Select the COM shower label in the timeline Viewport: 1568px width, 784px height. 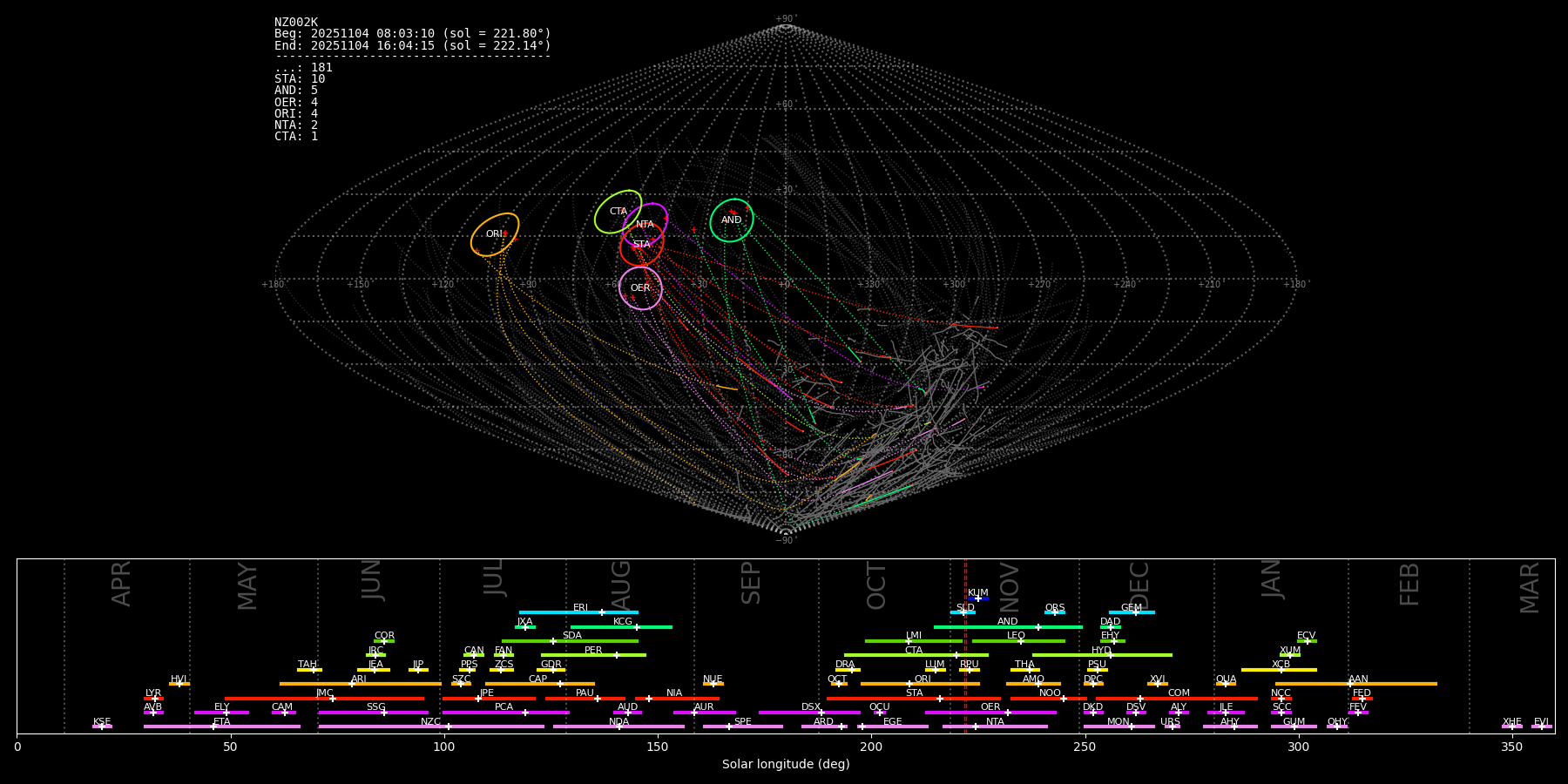tap(1179, 693)
